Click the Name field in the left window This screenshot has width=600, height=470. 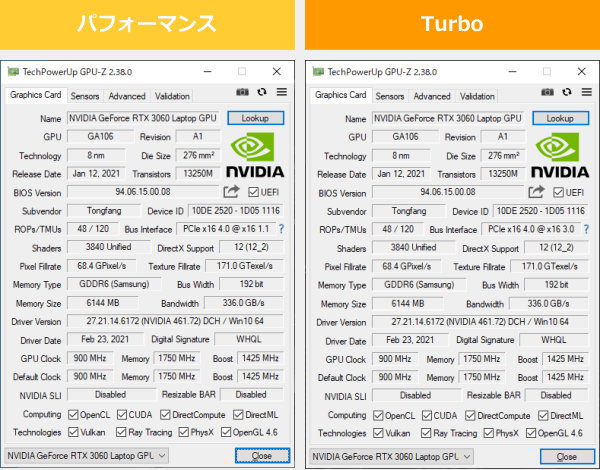coord(143,118)
